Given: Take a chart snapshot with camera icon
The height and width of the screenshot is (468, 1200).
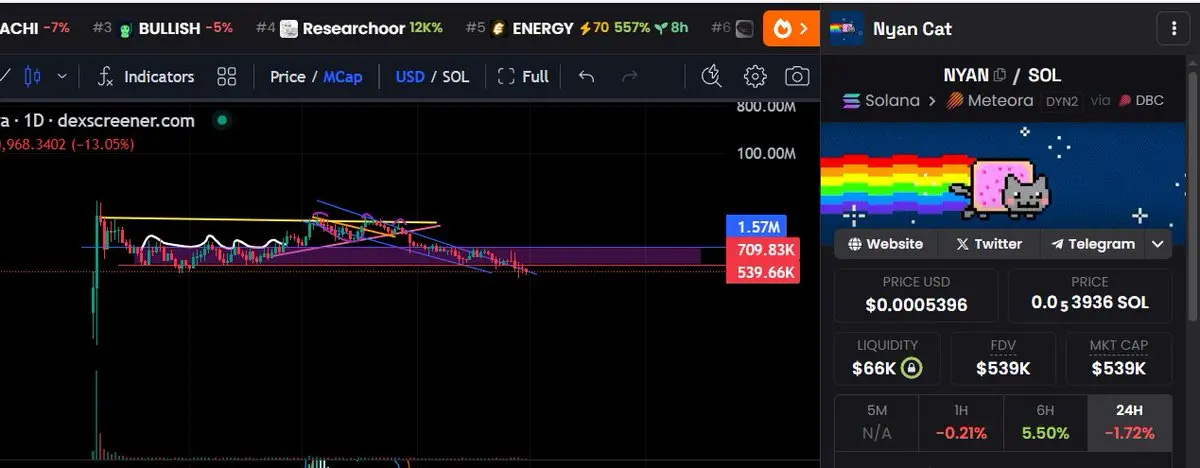Looking at the screenshot, I should pos(797,76).
